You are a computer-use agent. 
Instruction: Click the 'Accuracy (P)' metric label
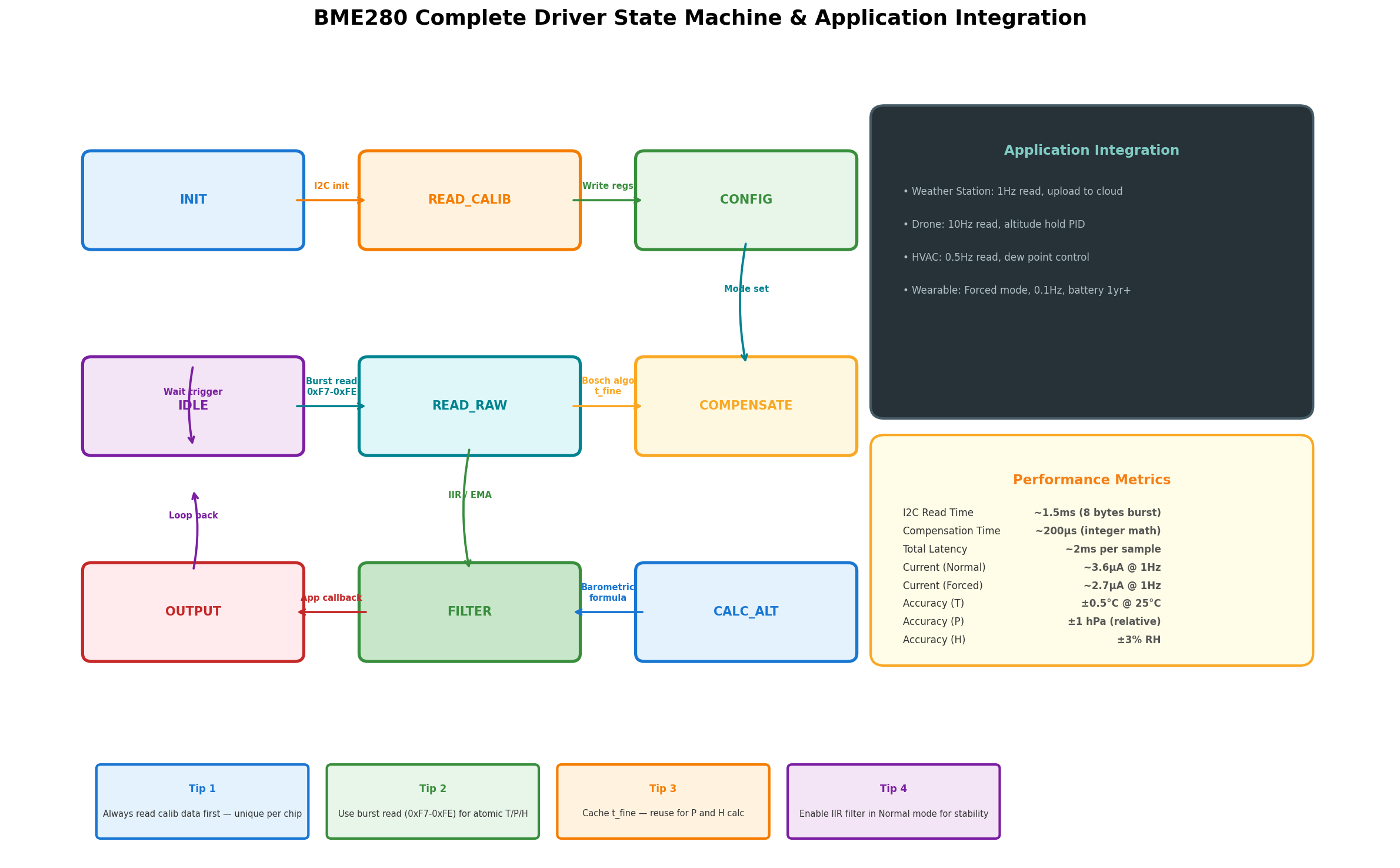933,622
